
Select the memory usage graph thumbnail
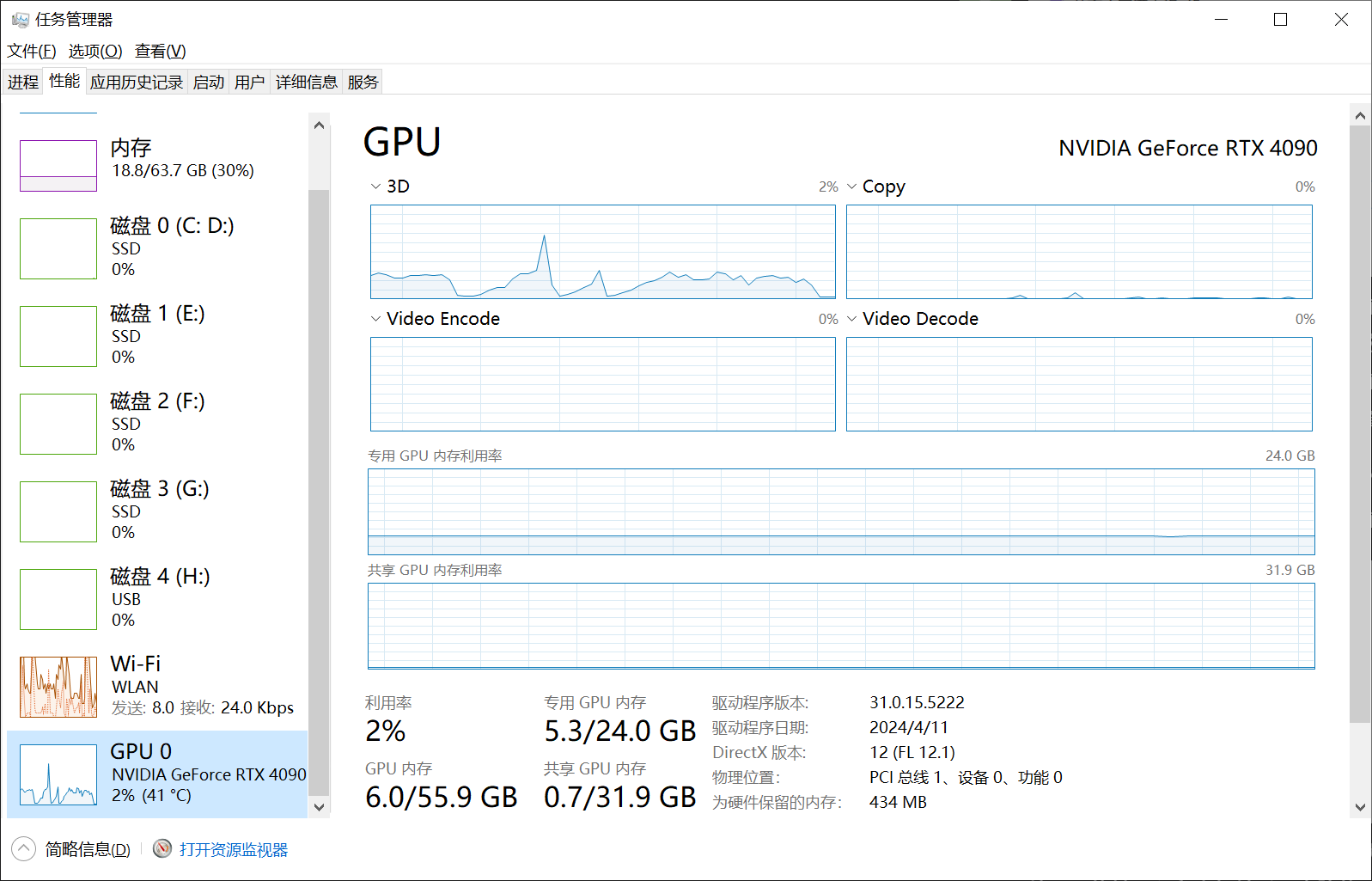58,166
